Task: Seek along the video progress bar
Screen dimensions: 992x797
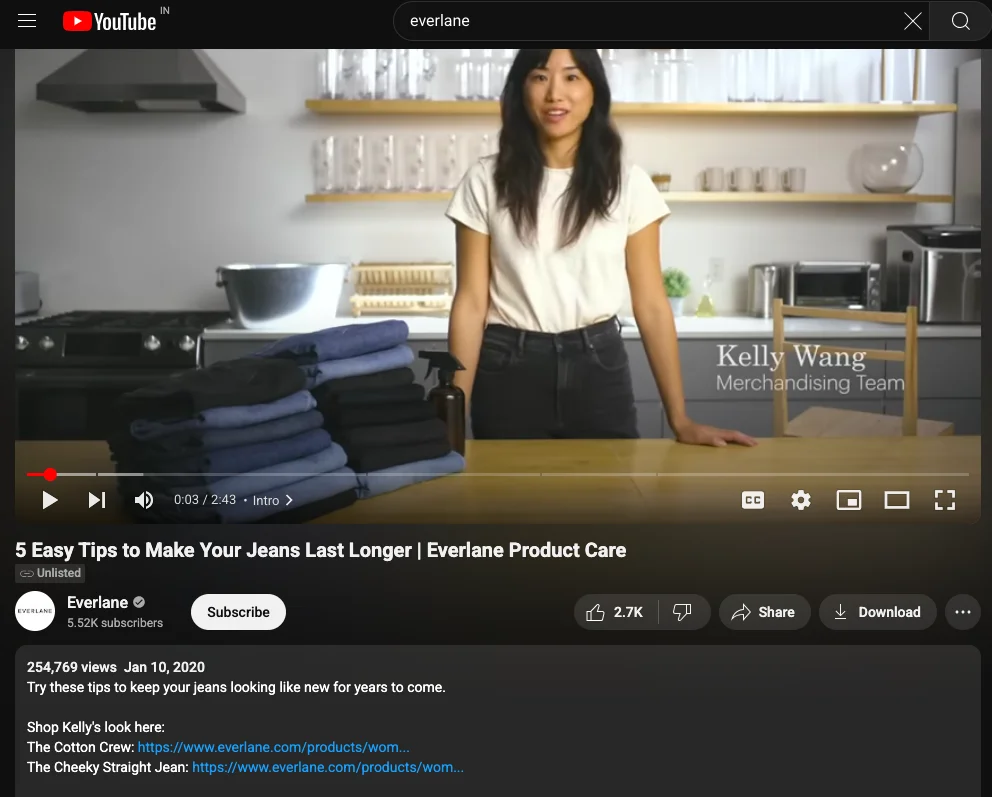Action: click(x=497, y=474)
